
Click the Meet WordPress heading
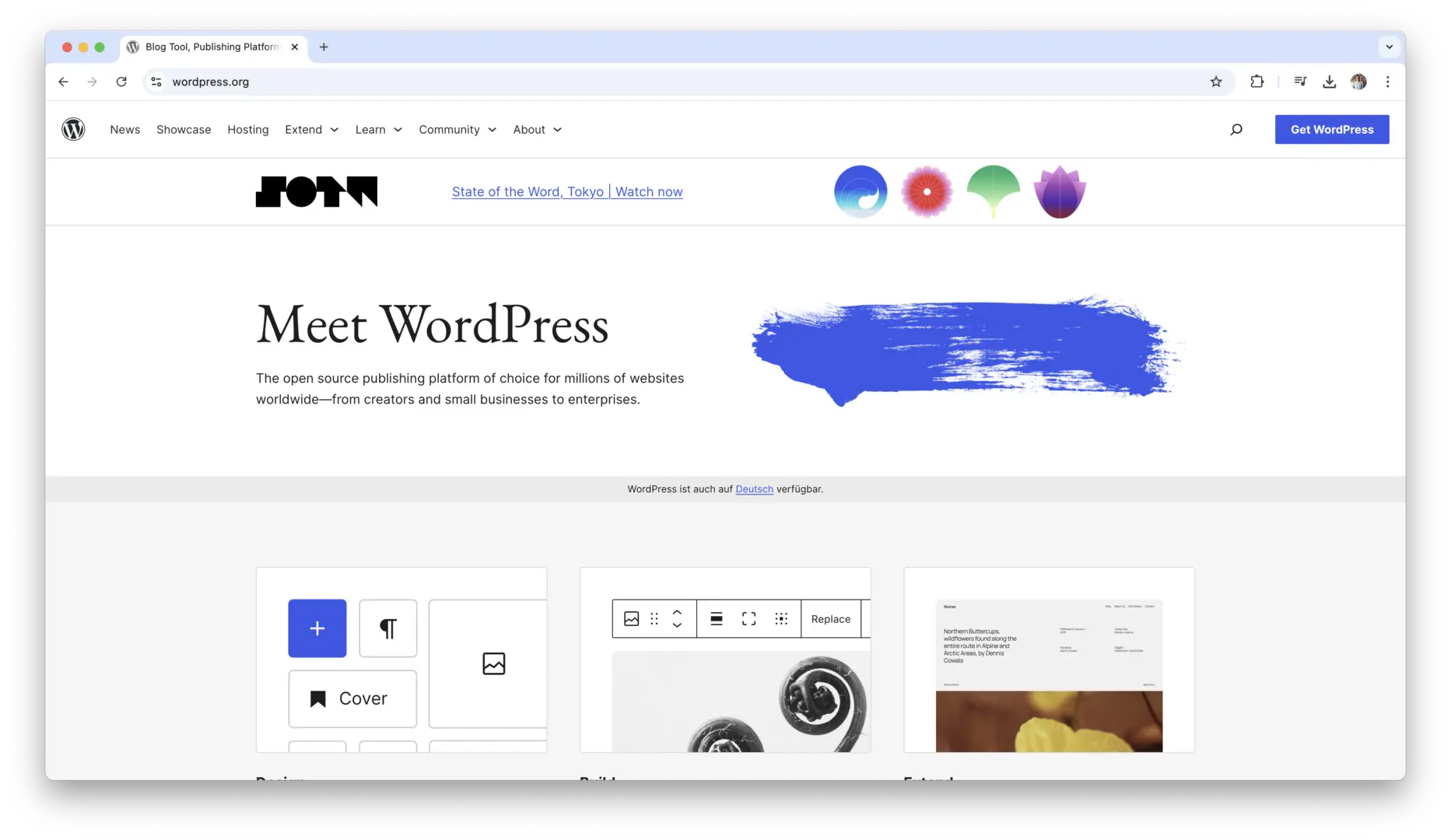[433, 325]
